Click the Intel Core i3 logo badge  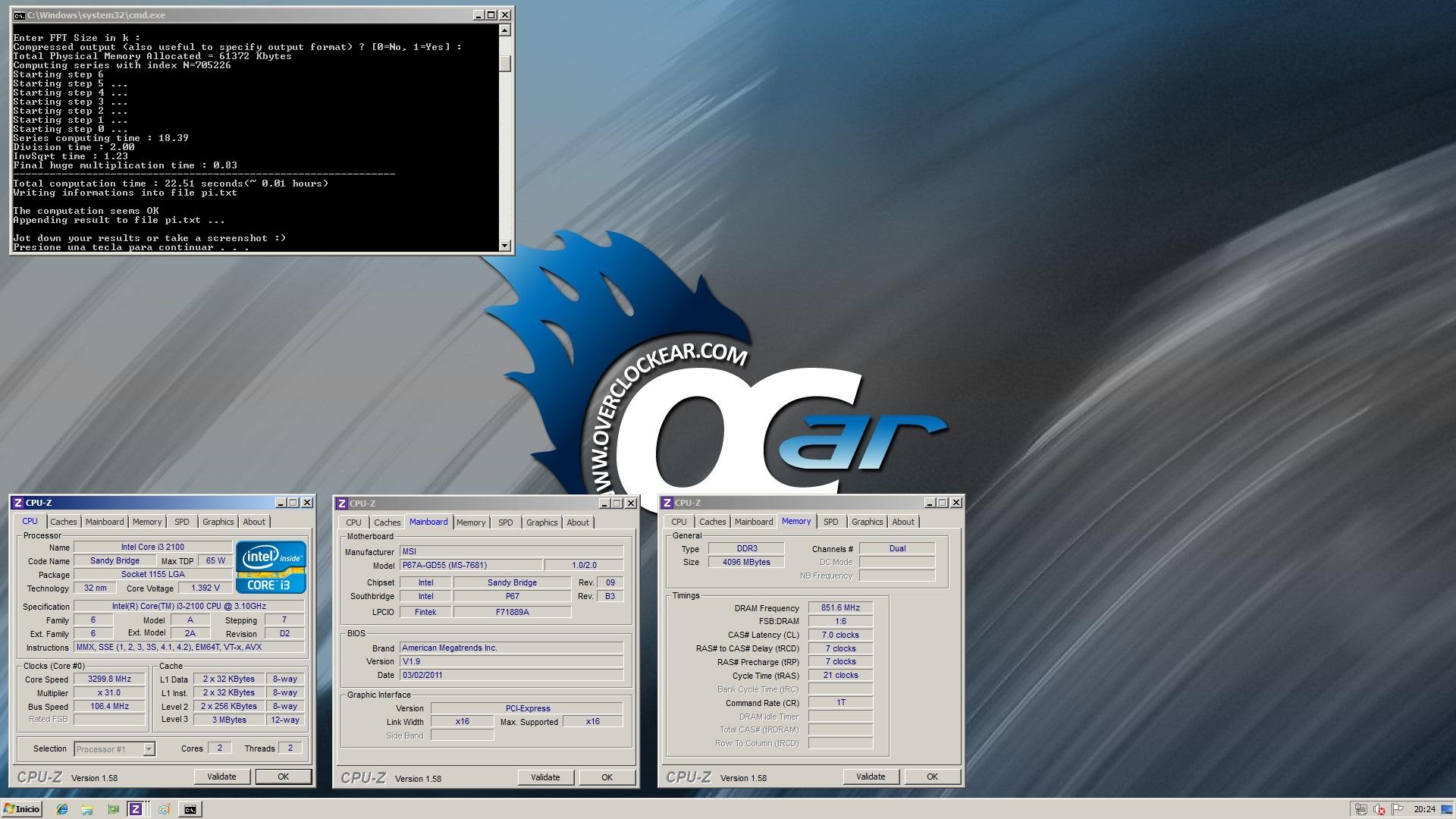click(x=271, y=567)
